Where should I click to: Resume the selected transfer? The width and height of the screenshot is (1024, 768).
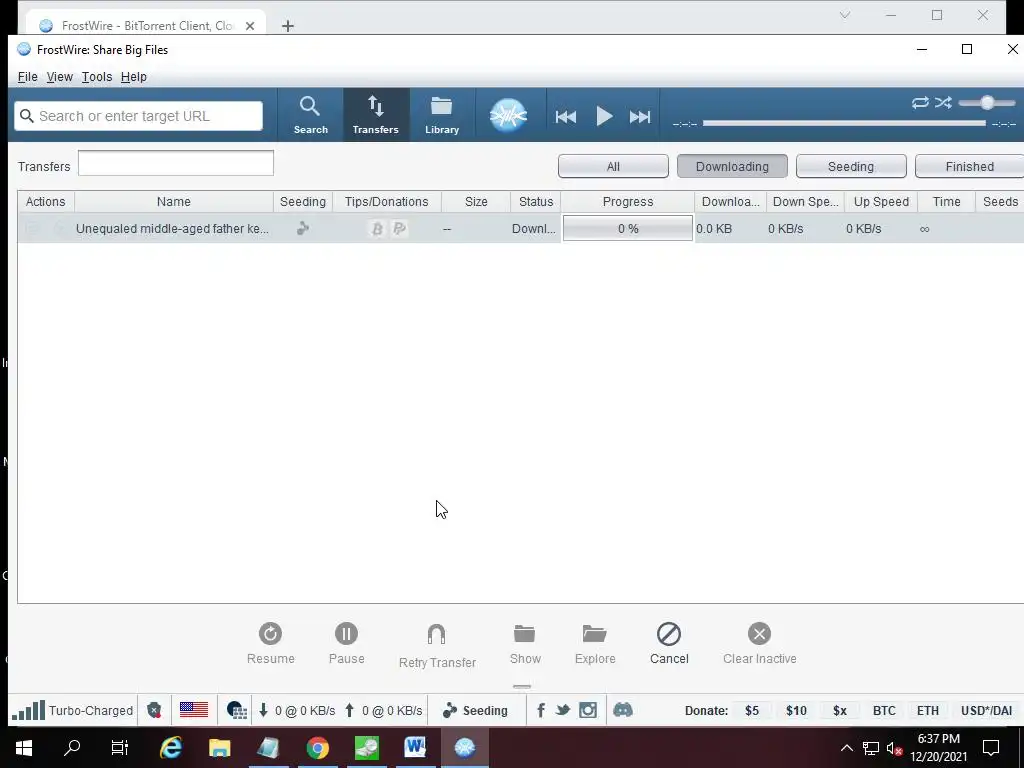[x=270, y=643]
